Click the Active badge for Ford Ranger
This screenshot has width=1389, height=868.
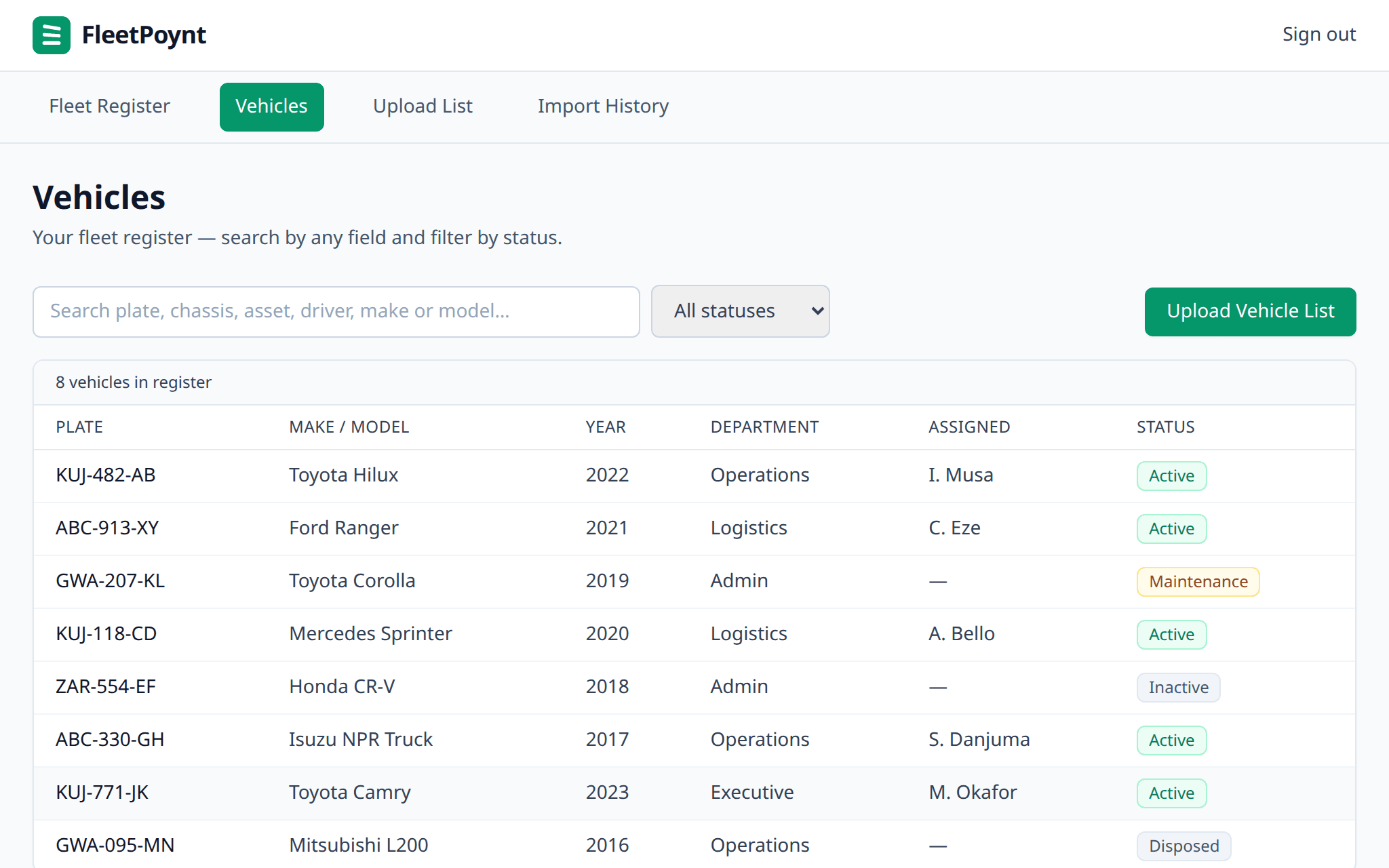click(1171, 529)
